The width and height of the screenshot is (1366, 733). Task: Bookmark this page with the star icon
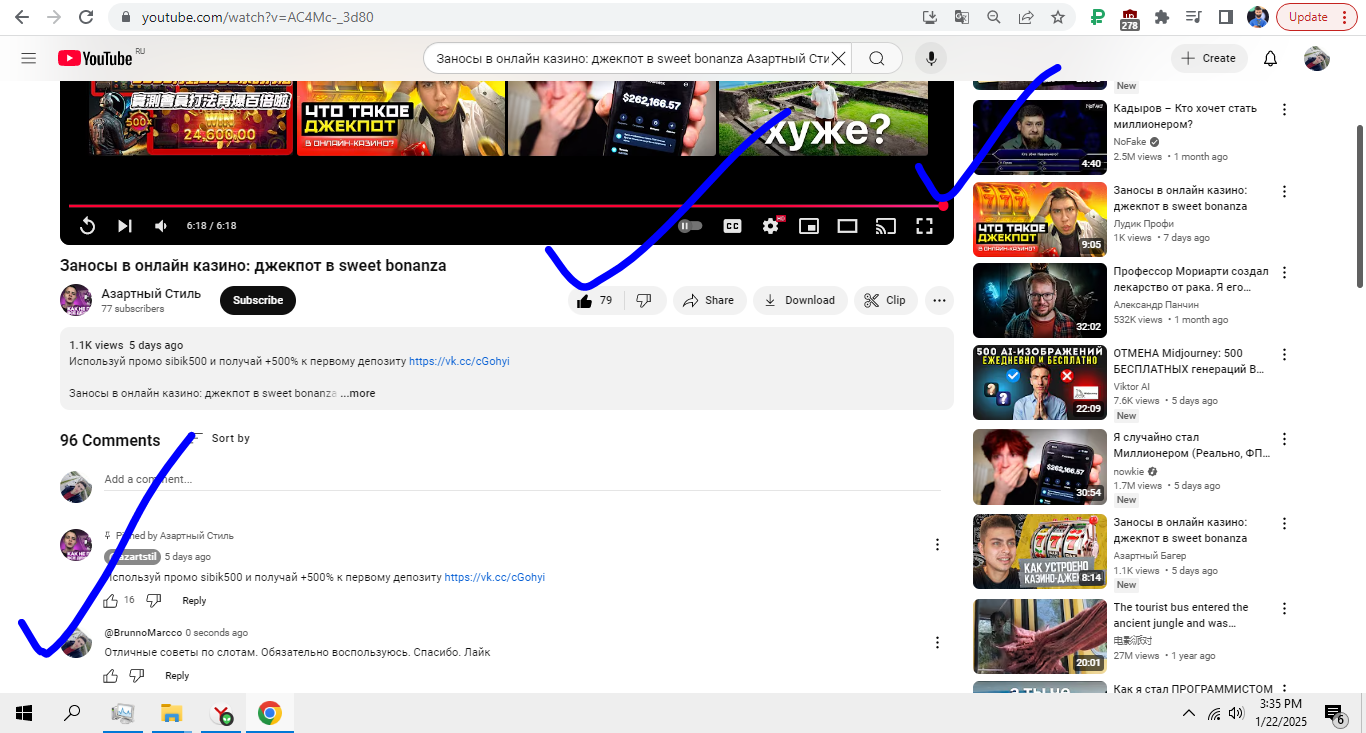(x=1058, y=17)
